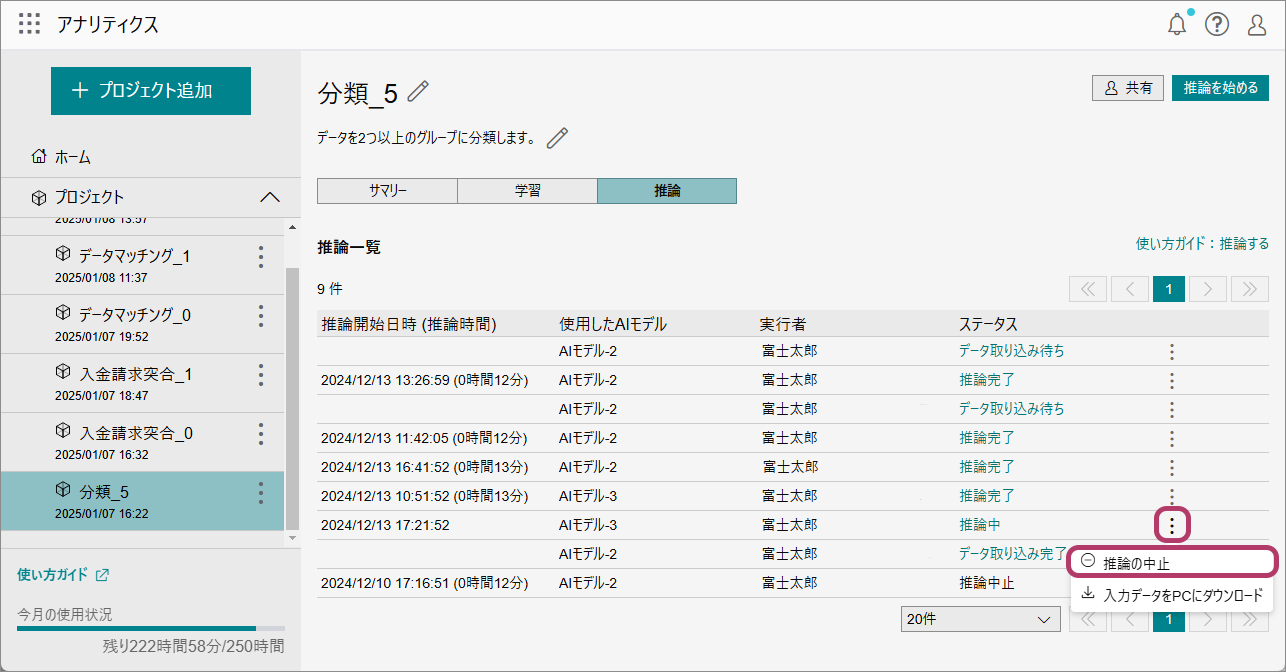Select the 推論 tab
The width and height of the screenshot is (1286, 672).
pos(667,191)
